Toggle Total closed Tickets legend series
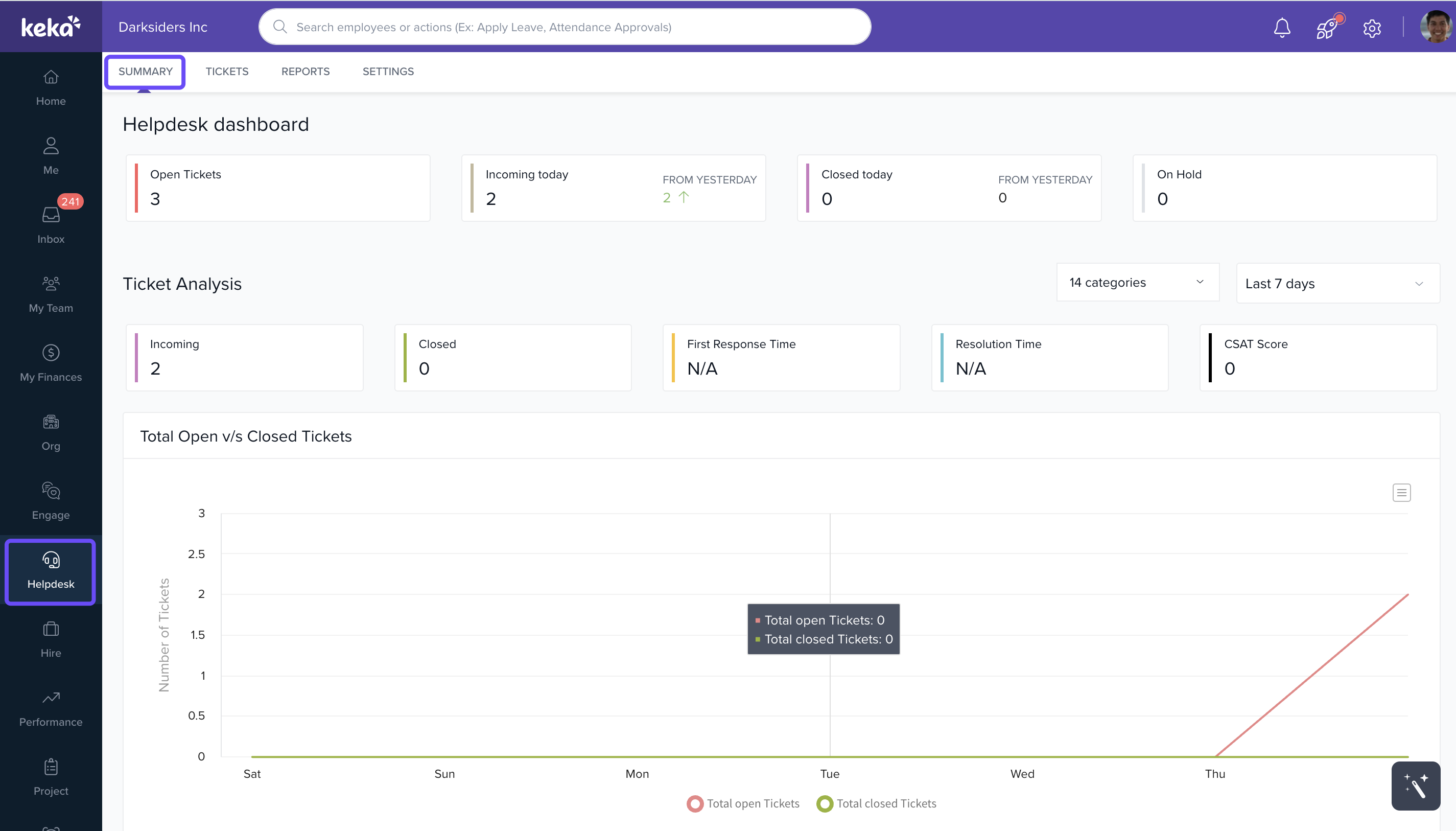This screenshot has height=831, width=1456. [876, 803]
